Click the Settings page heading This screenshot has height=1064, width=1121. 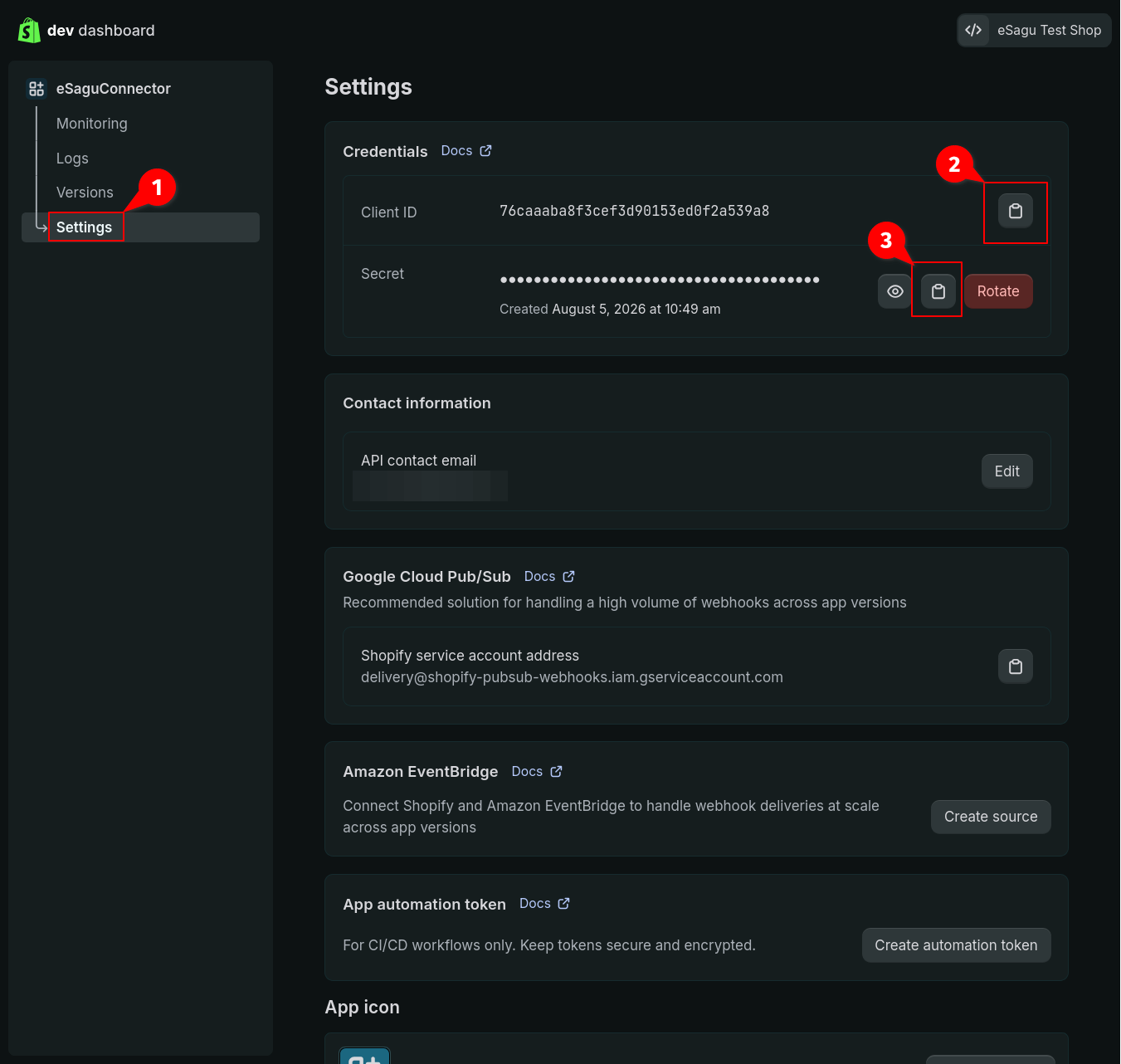(x=368, y=87)
